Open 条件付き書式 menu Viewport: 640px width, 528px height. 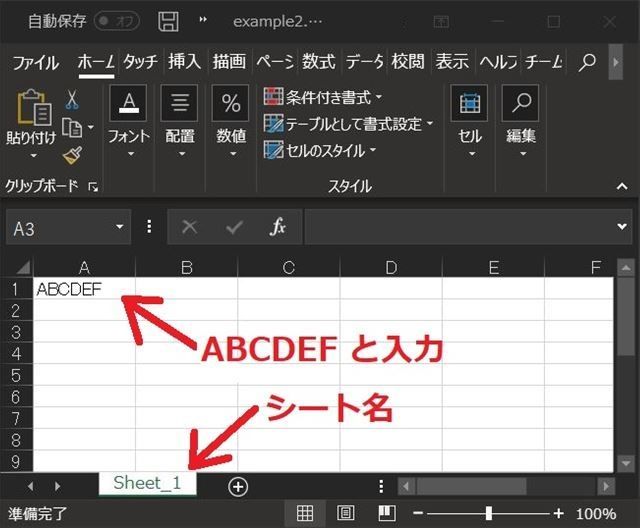pyautogui.click(x=323, y=97)
